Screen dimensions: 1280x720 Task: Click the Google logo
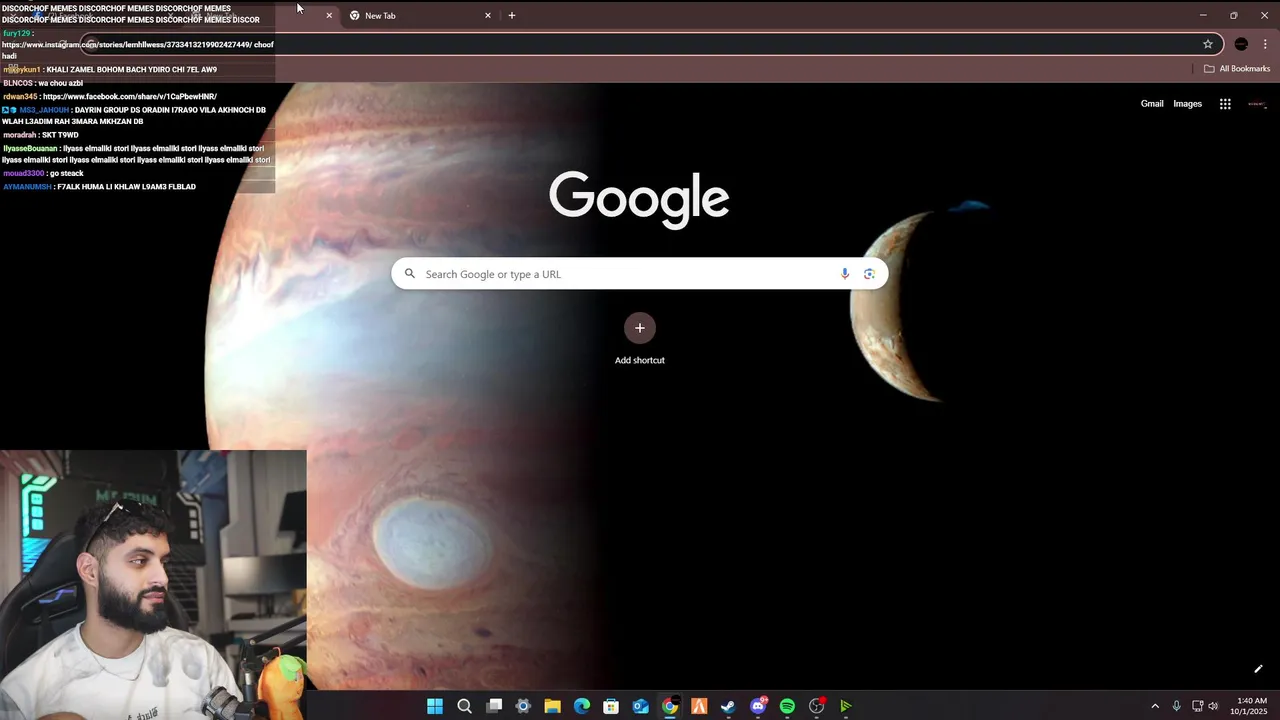tap(639, 199)
